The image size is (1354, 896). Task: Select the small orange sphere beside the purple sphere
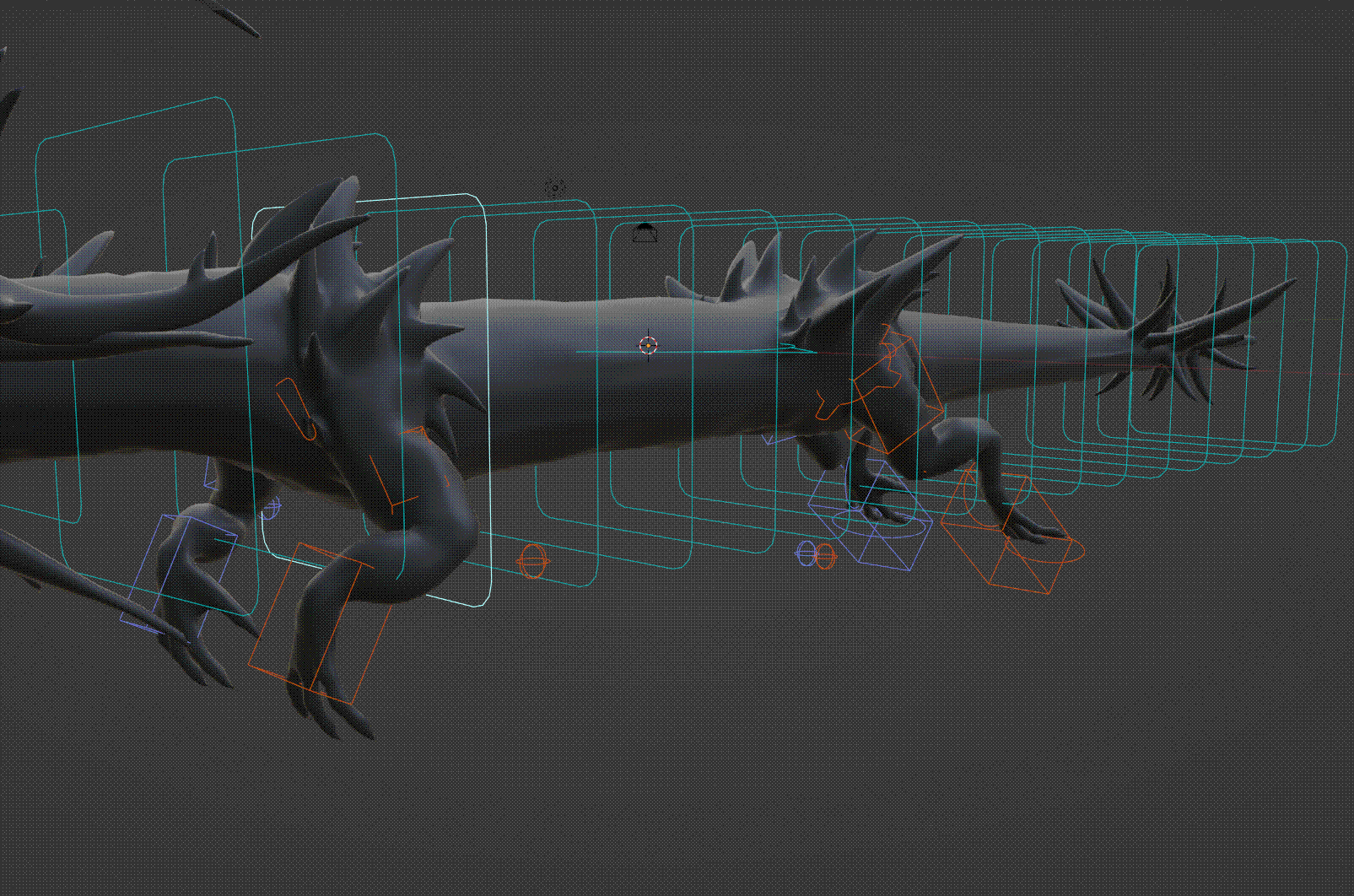[826, 556]
